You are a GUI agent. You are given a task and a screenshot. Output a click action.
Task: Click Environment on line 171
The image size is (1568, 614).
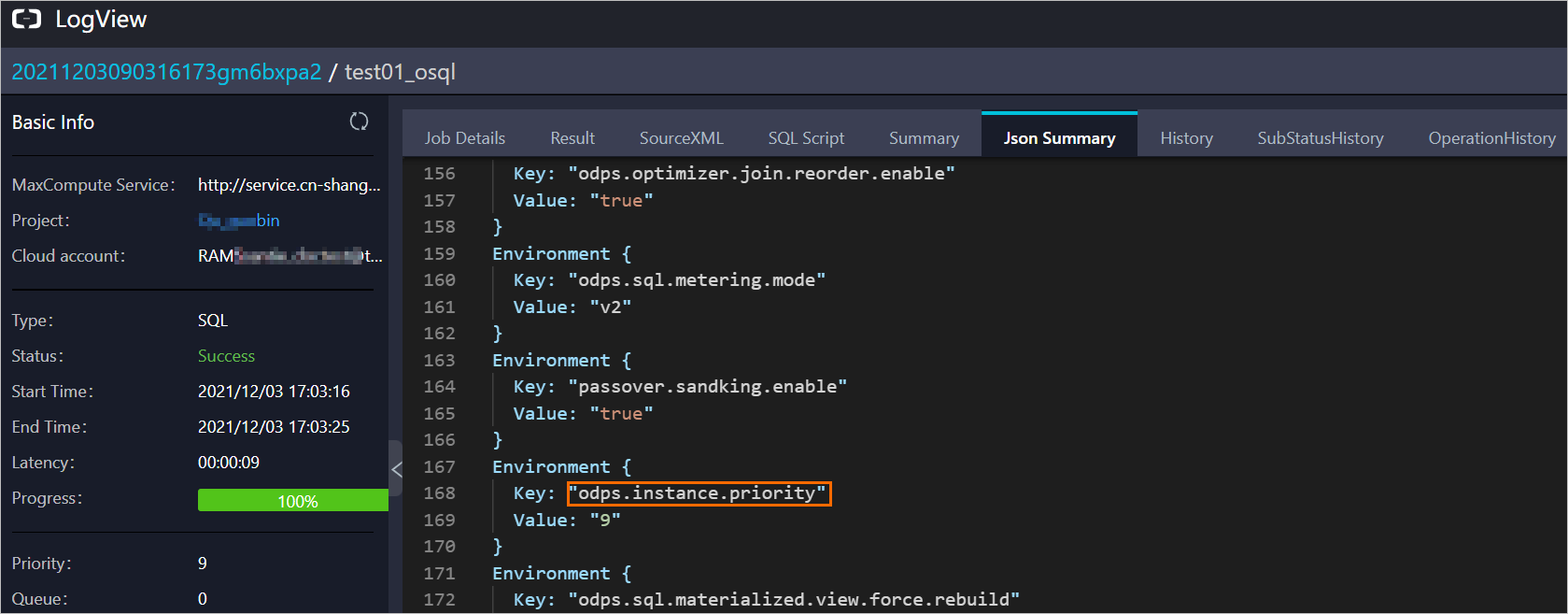tap(551, 574)
